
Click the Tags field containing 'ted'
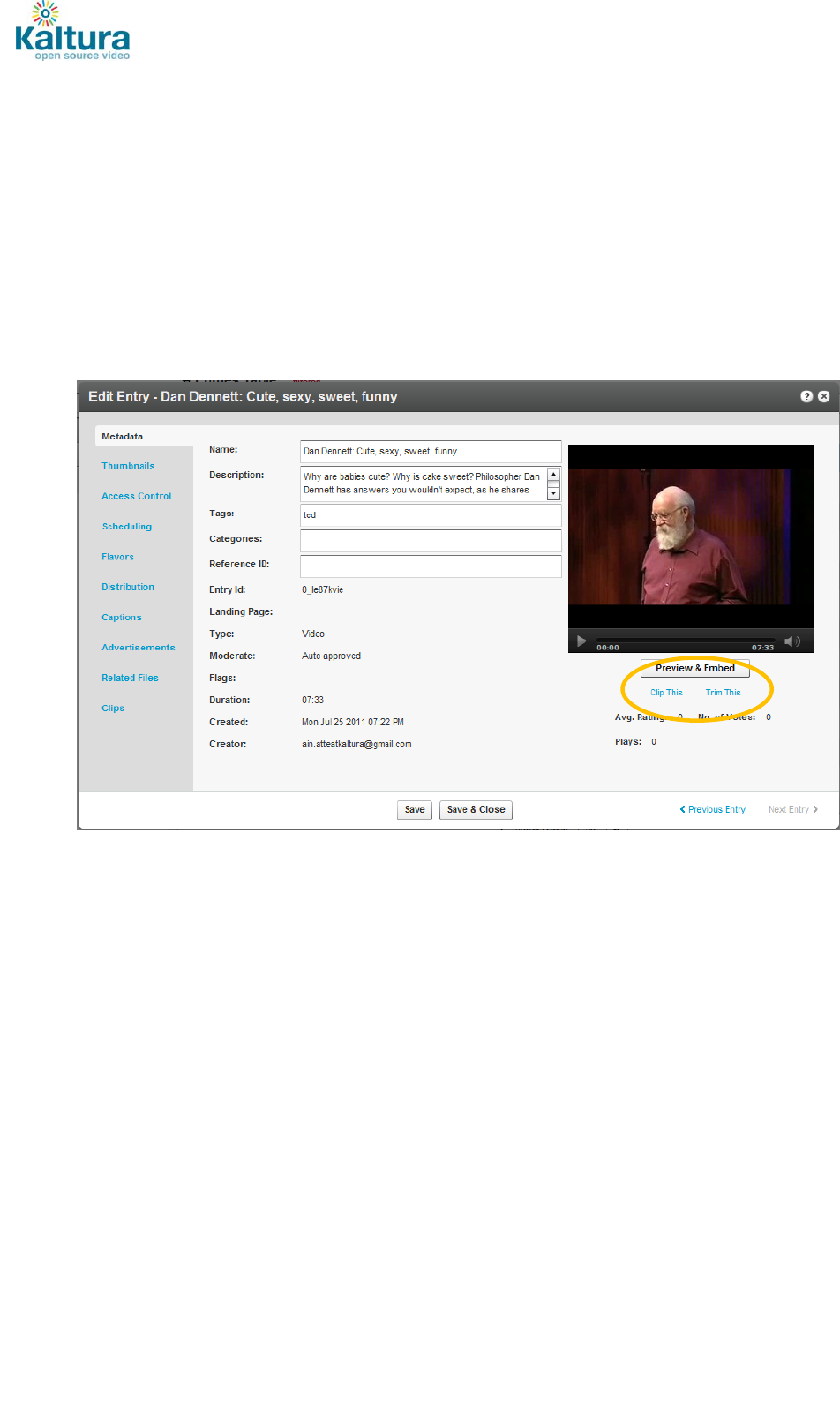coord(431,515)
